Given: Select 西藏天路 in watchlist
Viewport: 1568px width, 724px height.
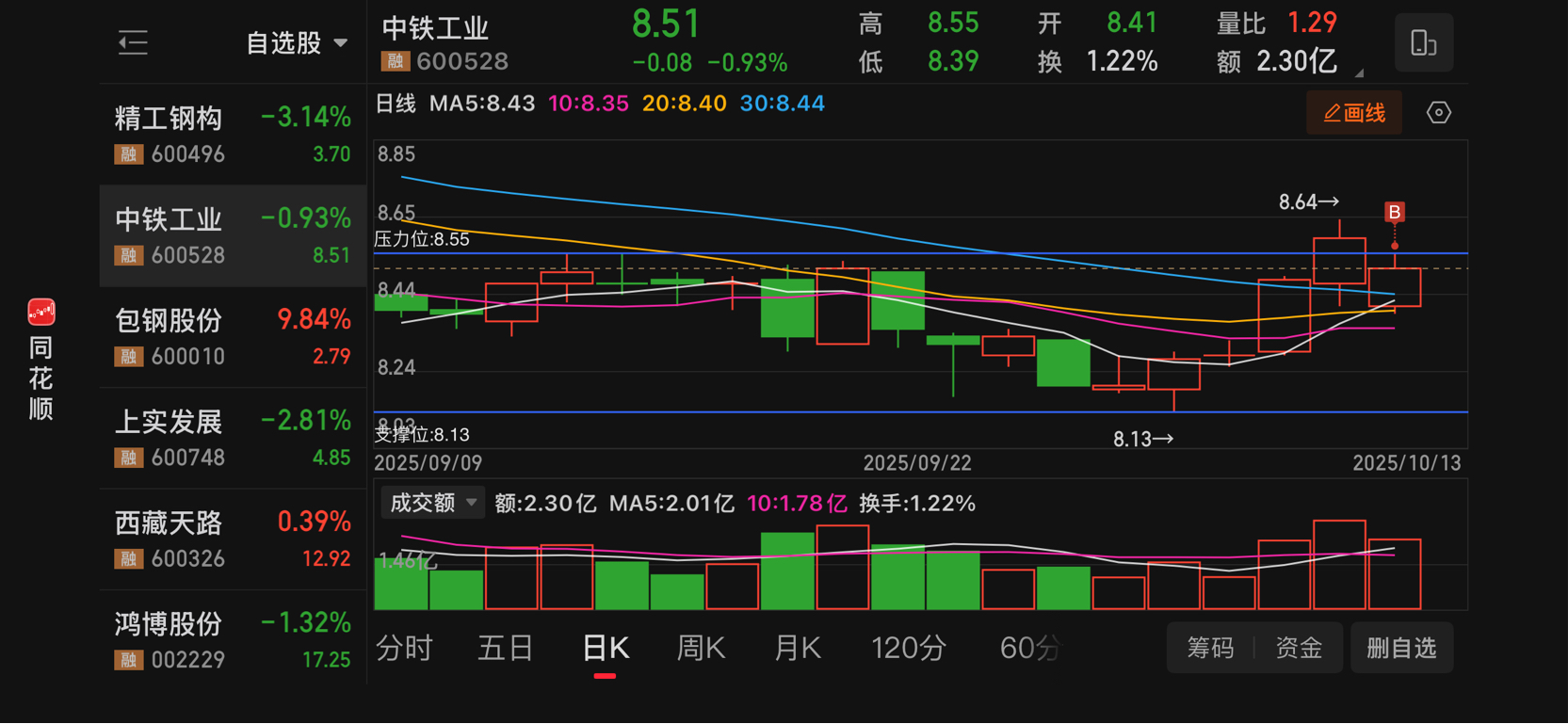Looking at the screenshot, I should [x=233, y=539].
